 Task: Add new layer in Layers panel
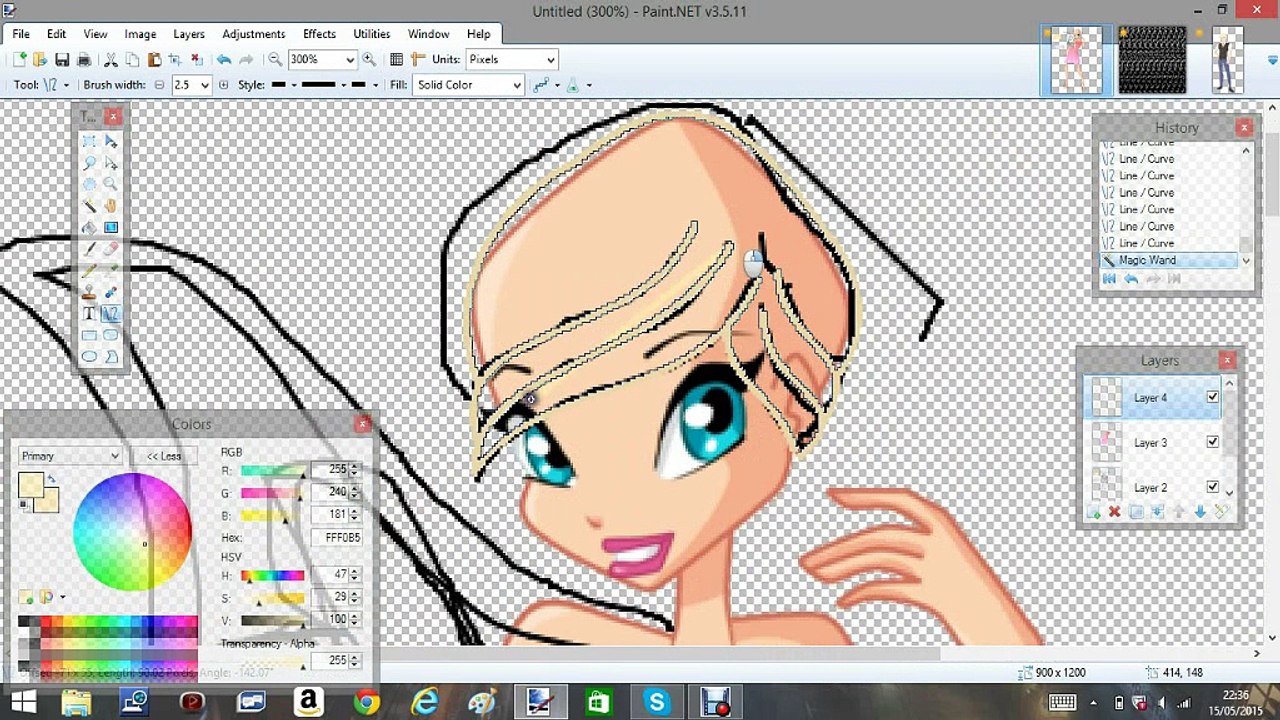tap(1093, 512)
